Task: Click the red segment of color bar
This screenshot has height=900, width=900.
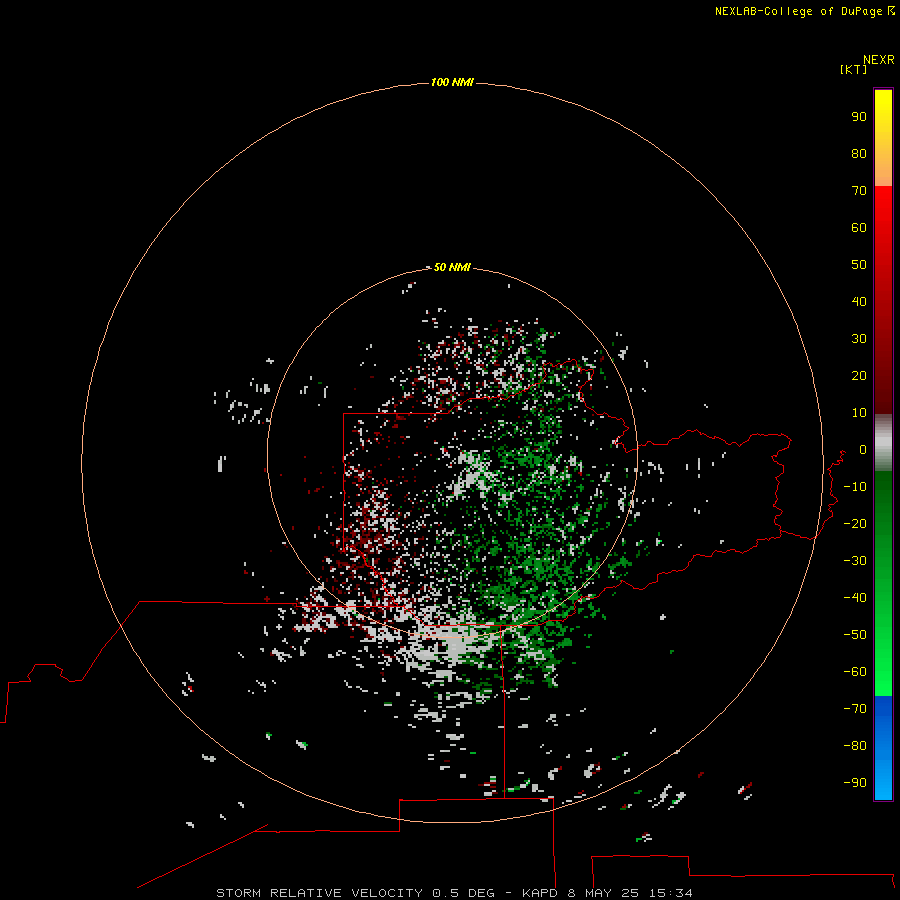Action: point(883,300)
